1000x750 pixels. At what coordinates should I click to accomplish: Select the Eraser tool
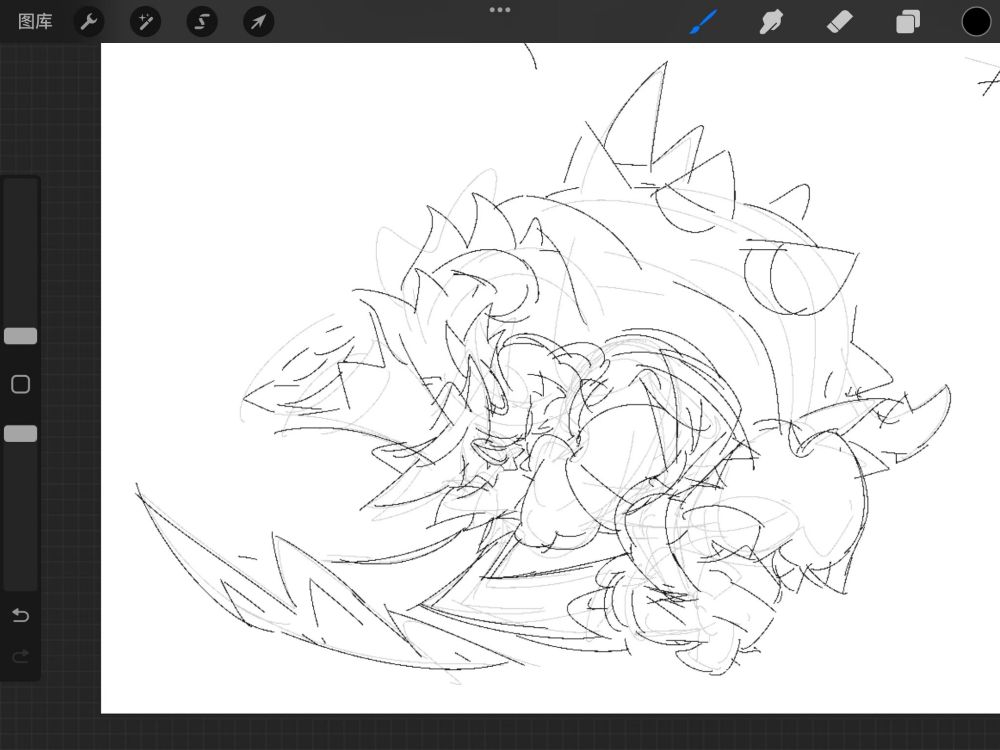[839, 22]
